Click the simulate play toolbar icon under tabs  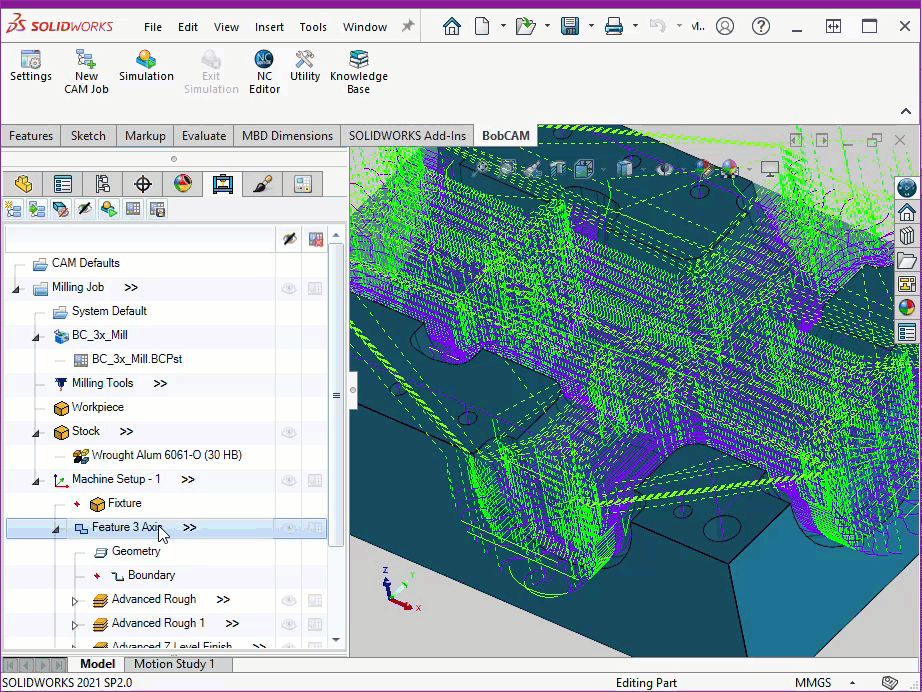coord(109,209)
